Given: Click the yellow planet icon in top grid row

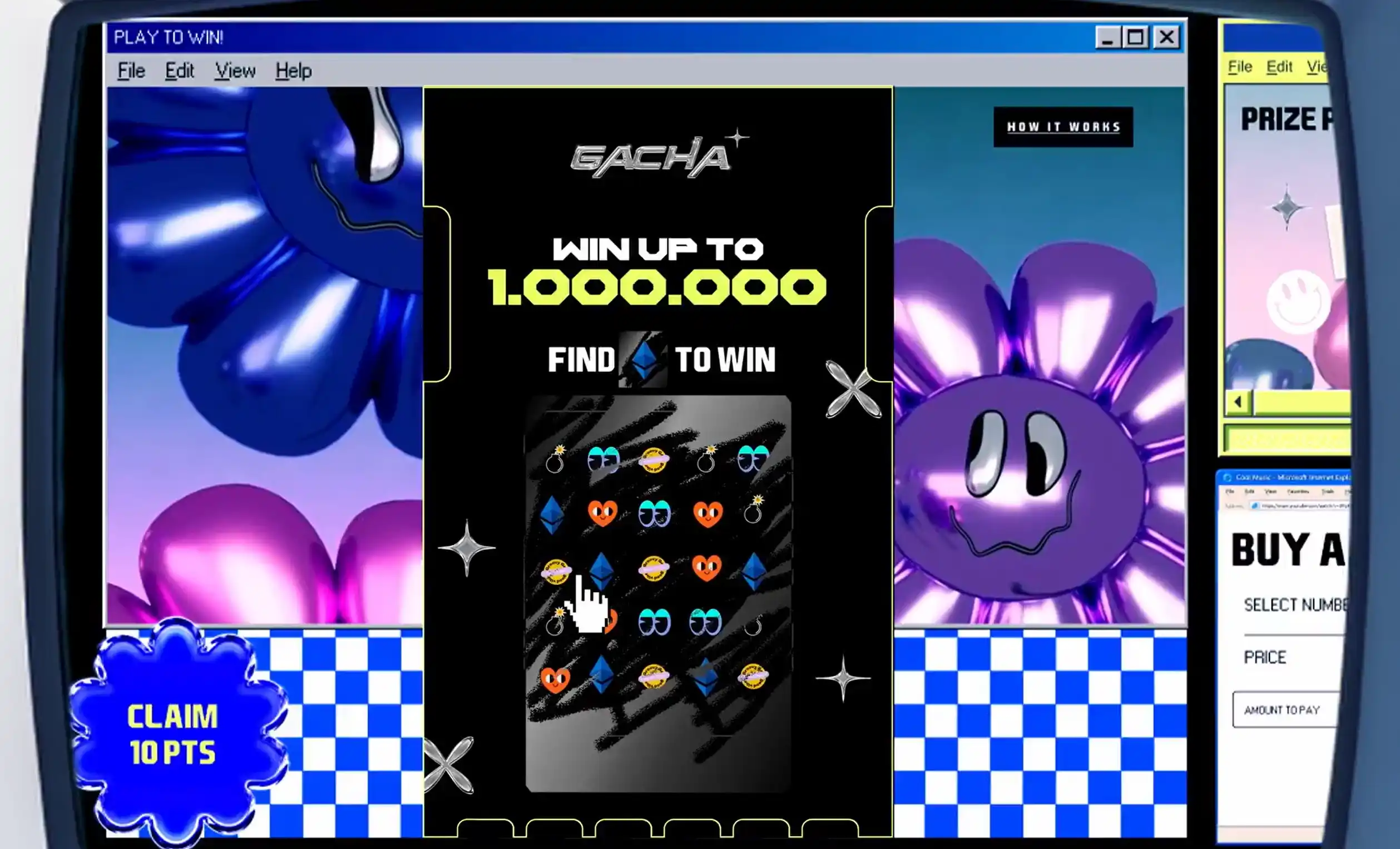Looking at the screenshot, I should pyautogui.click(x=653, y=459).
